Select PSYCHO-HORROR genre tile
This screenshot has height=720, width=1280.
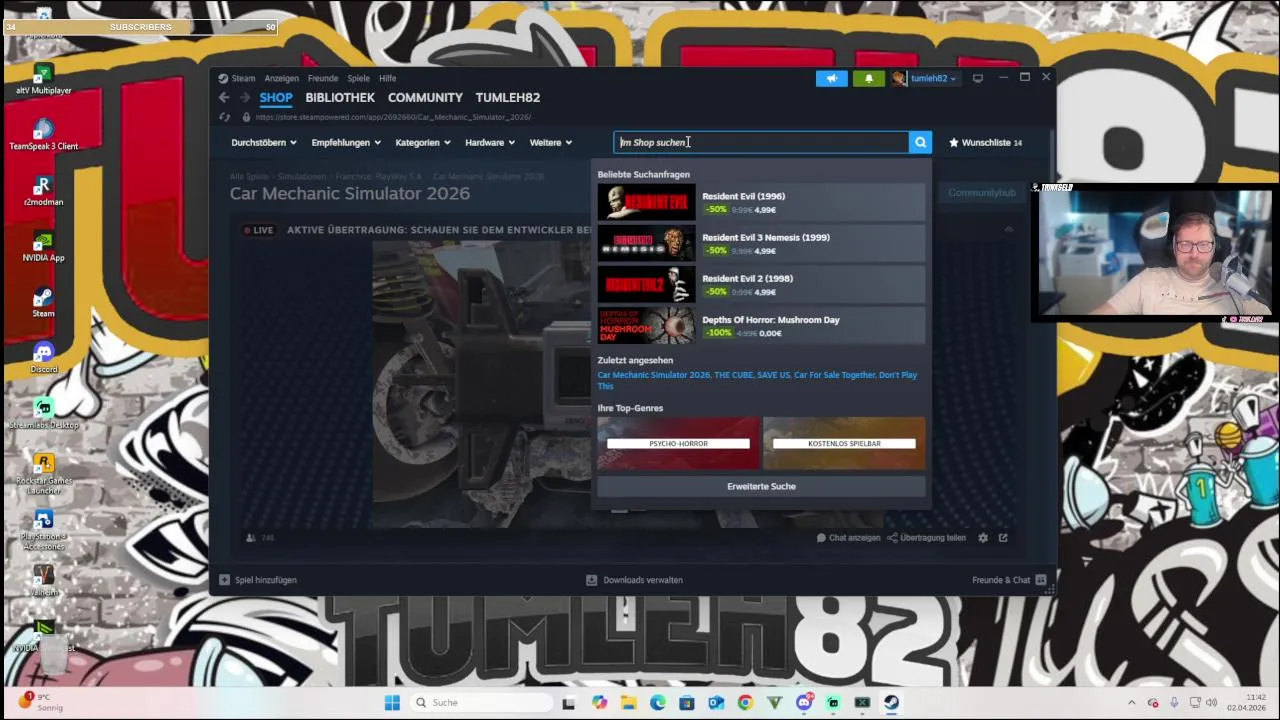pyautogui.click(x=679, y=443)
